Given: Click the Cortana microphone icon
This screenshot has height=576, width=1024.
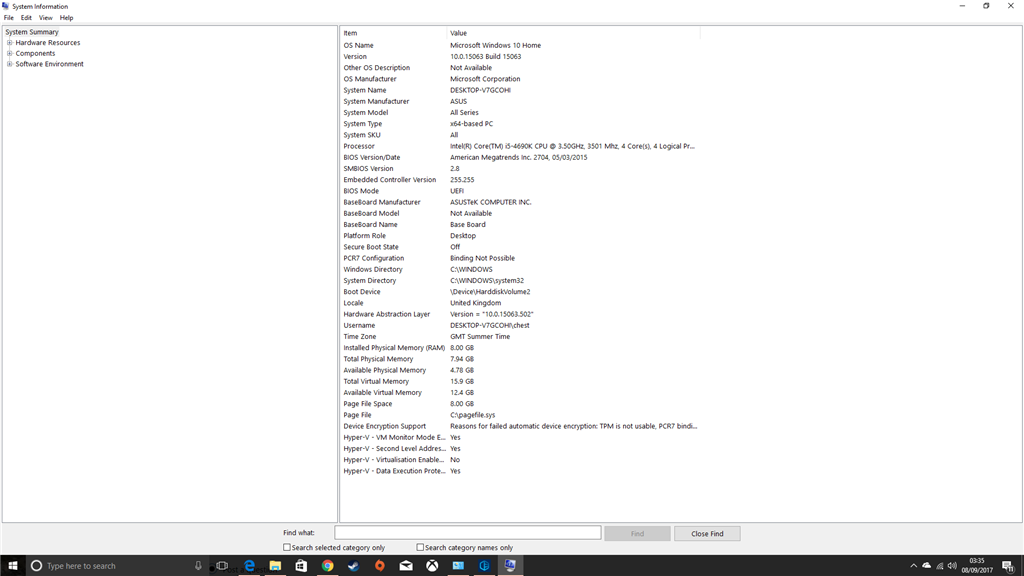Looking at the screenshot, I should (198, 566).
